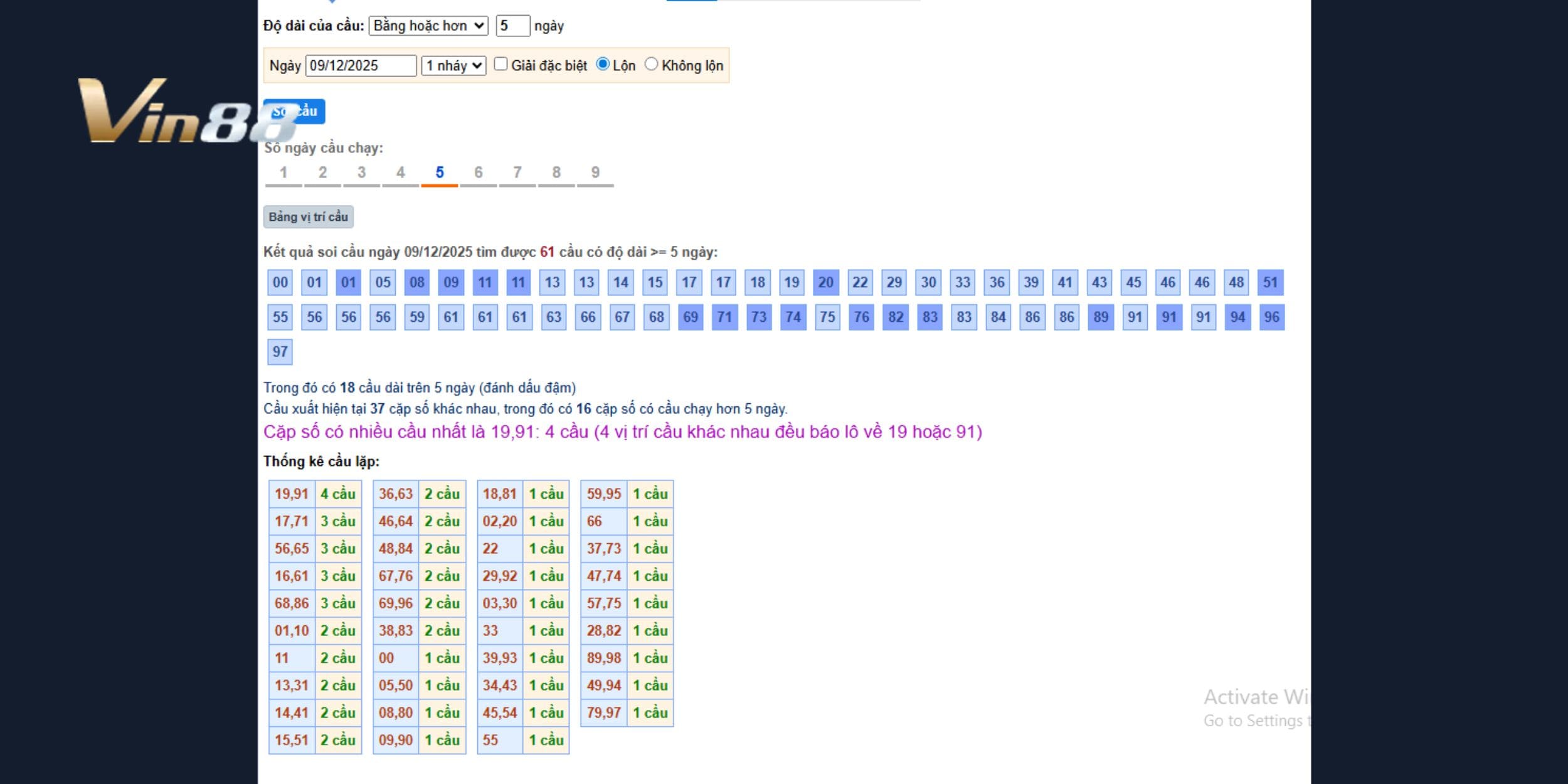Click the 19,91 pair in statistics table
The height and width of the screenshot is (784, 1568).
pos(292,494)
